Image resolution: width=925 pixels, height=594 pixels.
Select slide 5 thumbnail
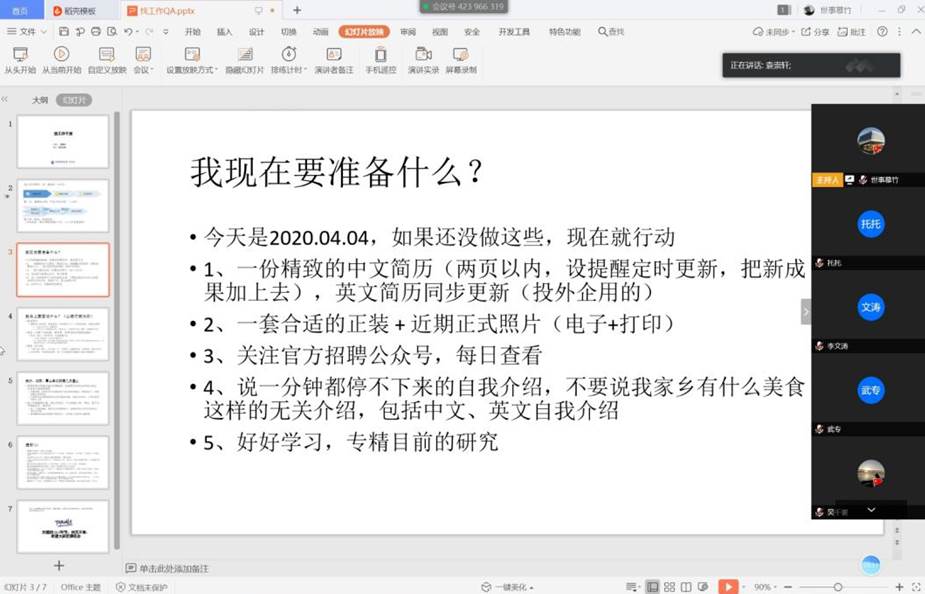click(x=63, y=397)
